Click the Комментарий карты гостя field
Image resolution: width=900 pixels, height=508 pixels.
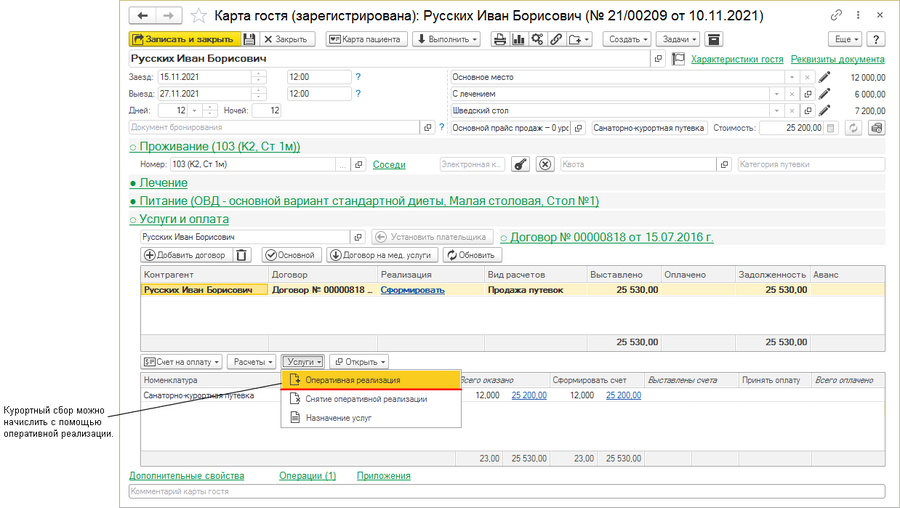coord(506,492)
